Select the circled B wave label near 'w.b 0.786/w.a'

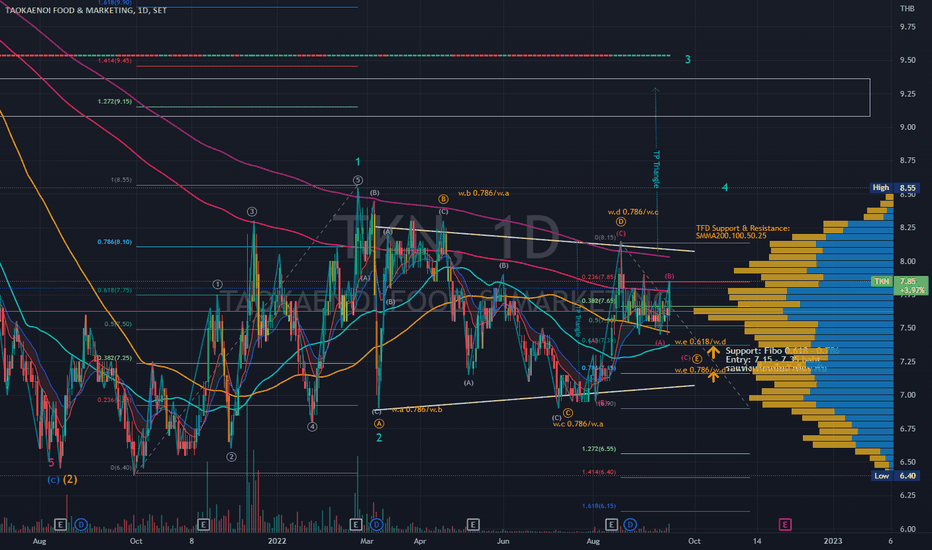click(443, 199)
